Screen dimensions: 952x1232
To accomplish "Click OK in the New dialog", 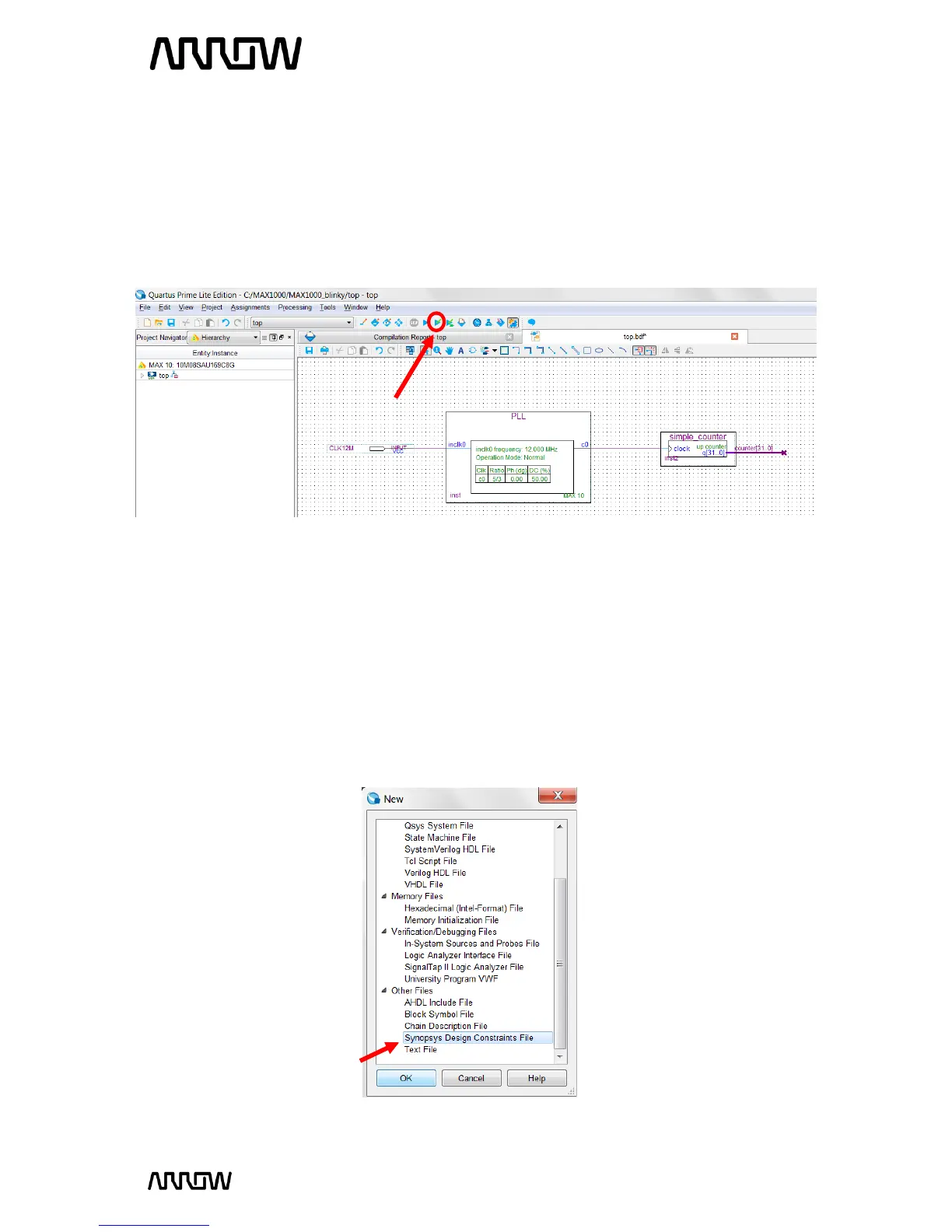I will coord(406,1078).
